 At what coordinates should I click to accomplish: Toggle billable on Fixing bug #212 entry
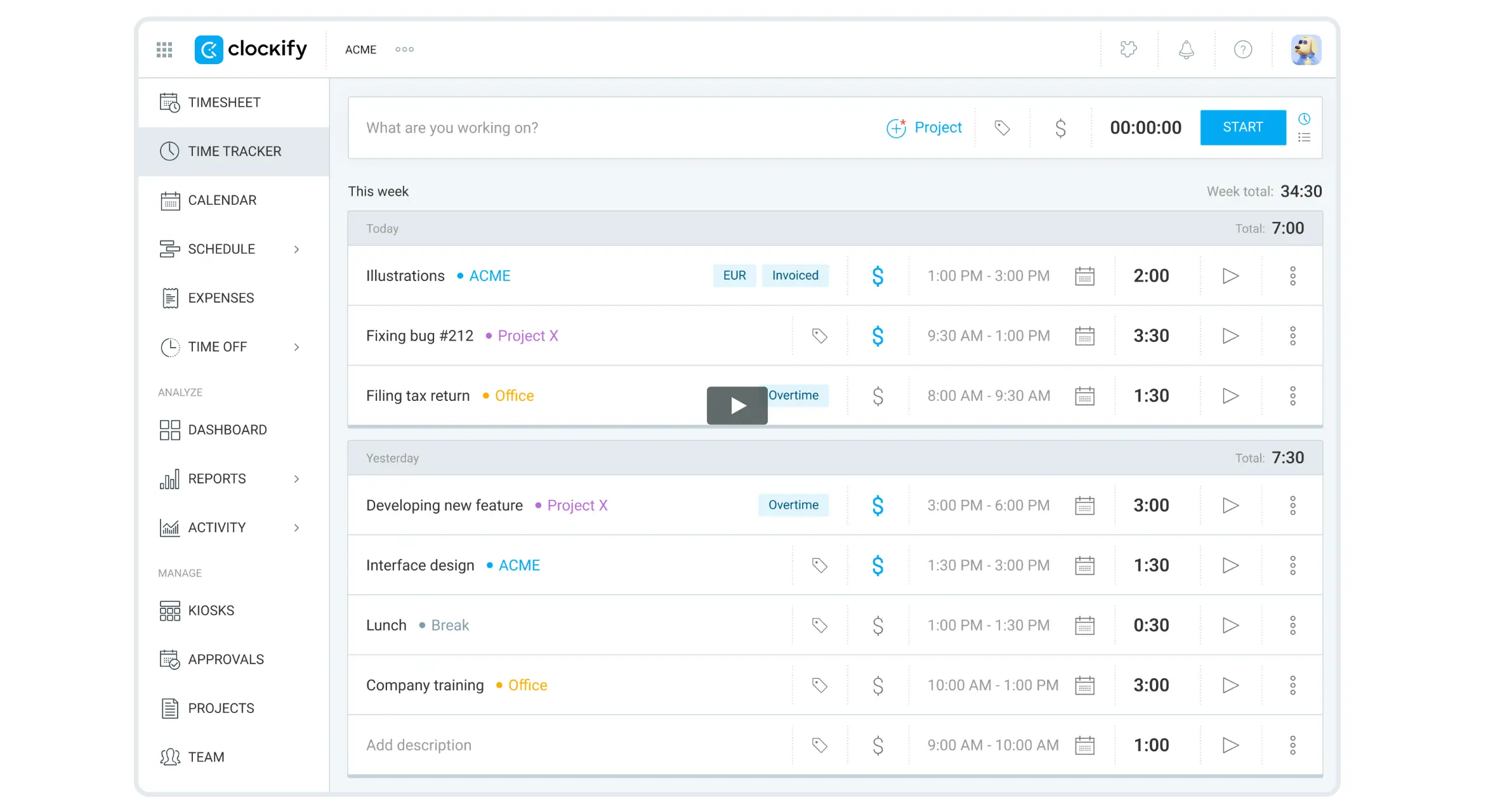[x=878, y=336]
